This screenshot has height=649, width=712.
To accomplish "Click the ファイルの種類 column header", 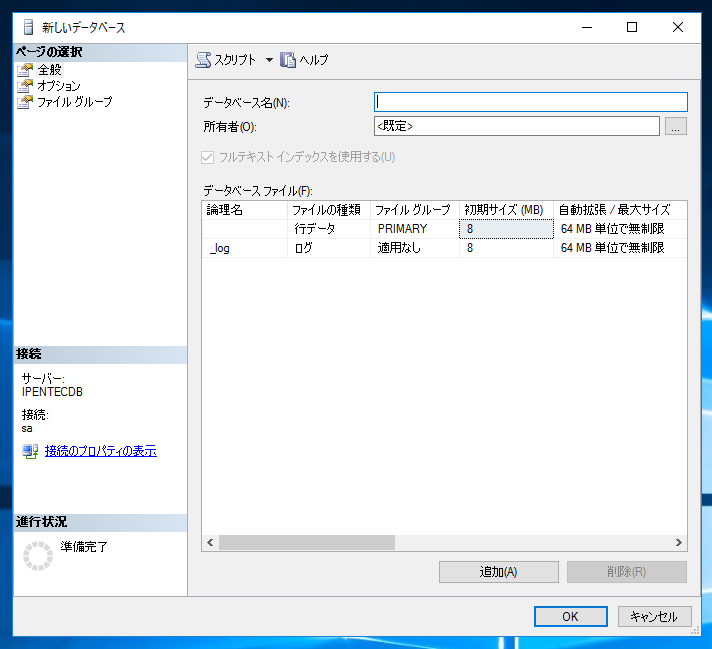I will pos(329,210).
